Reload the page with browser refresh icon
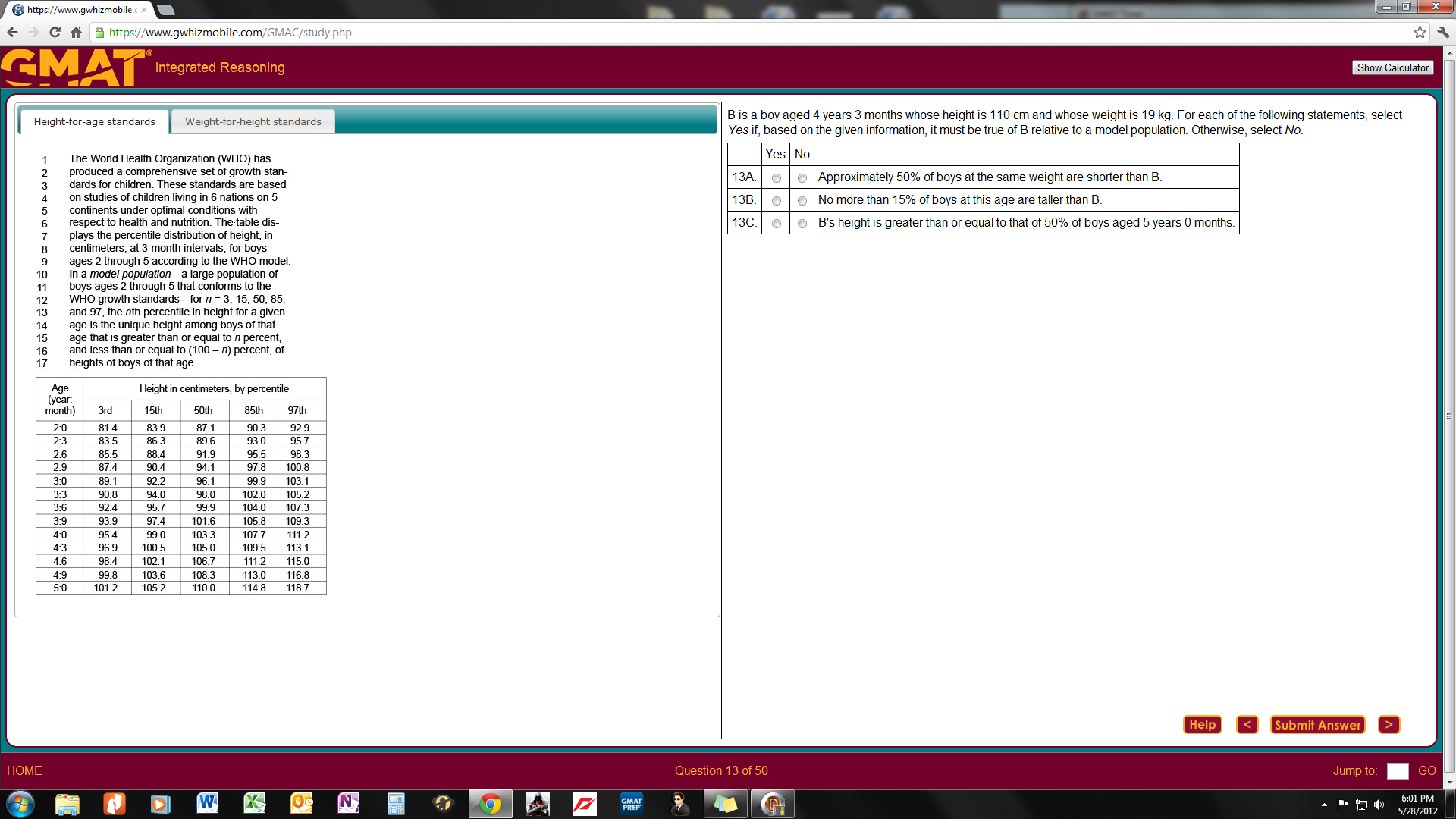1456x819 pixels. [x=55, y=33]
